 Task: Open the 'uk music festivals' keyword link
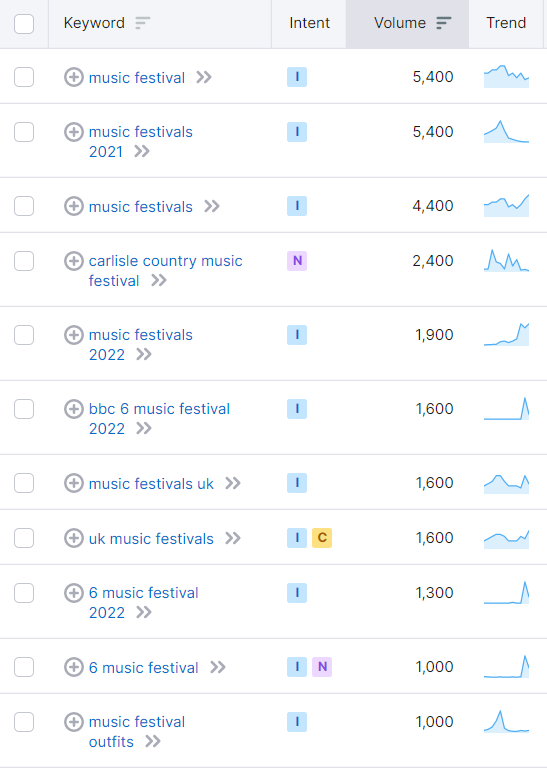click(x=151, y=539)
